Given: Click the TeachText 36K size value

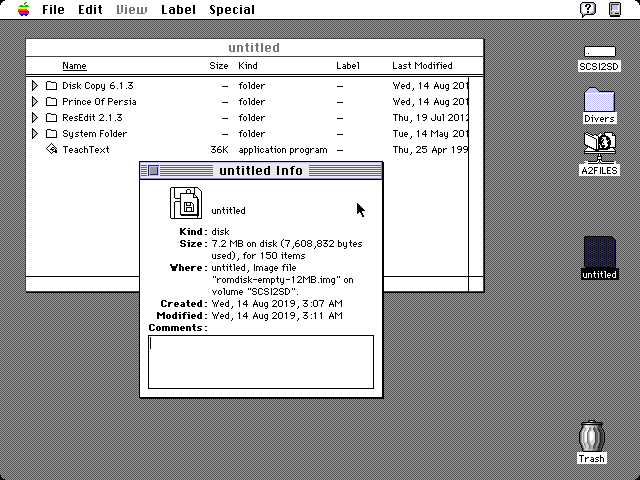Looking at the screenshot, I should coord(219,150).
